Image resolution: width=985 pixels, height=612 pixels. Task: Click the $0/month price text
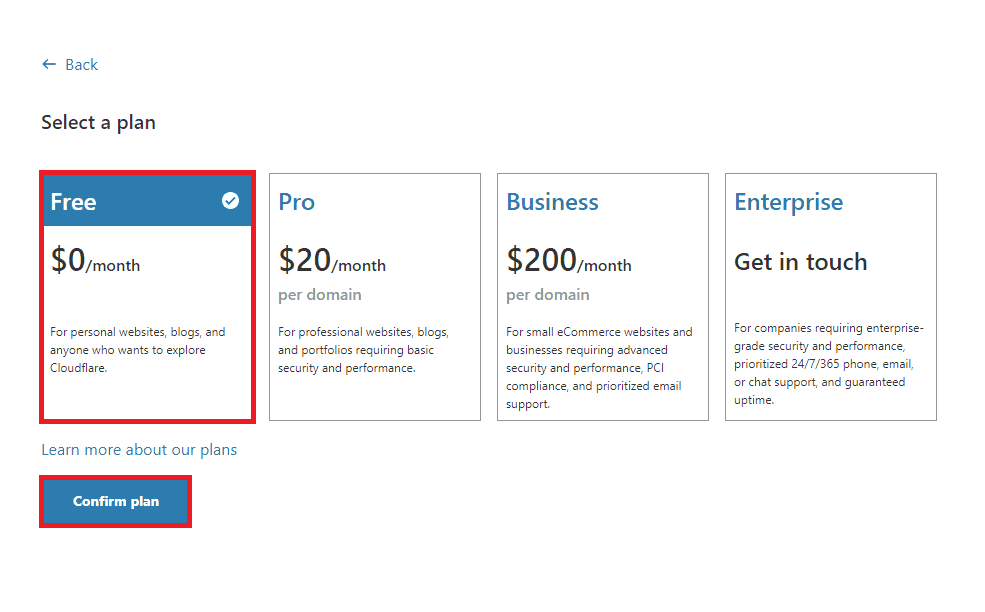(x=95, y=260)
